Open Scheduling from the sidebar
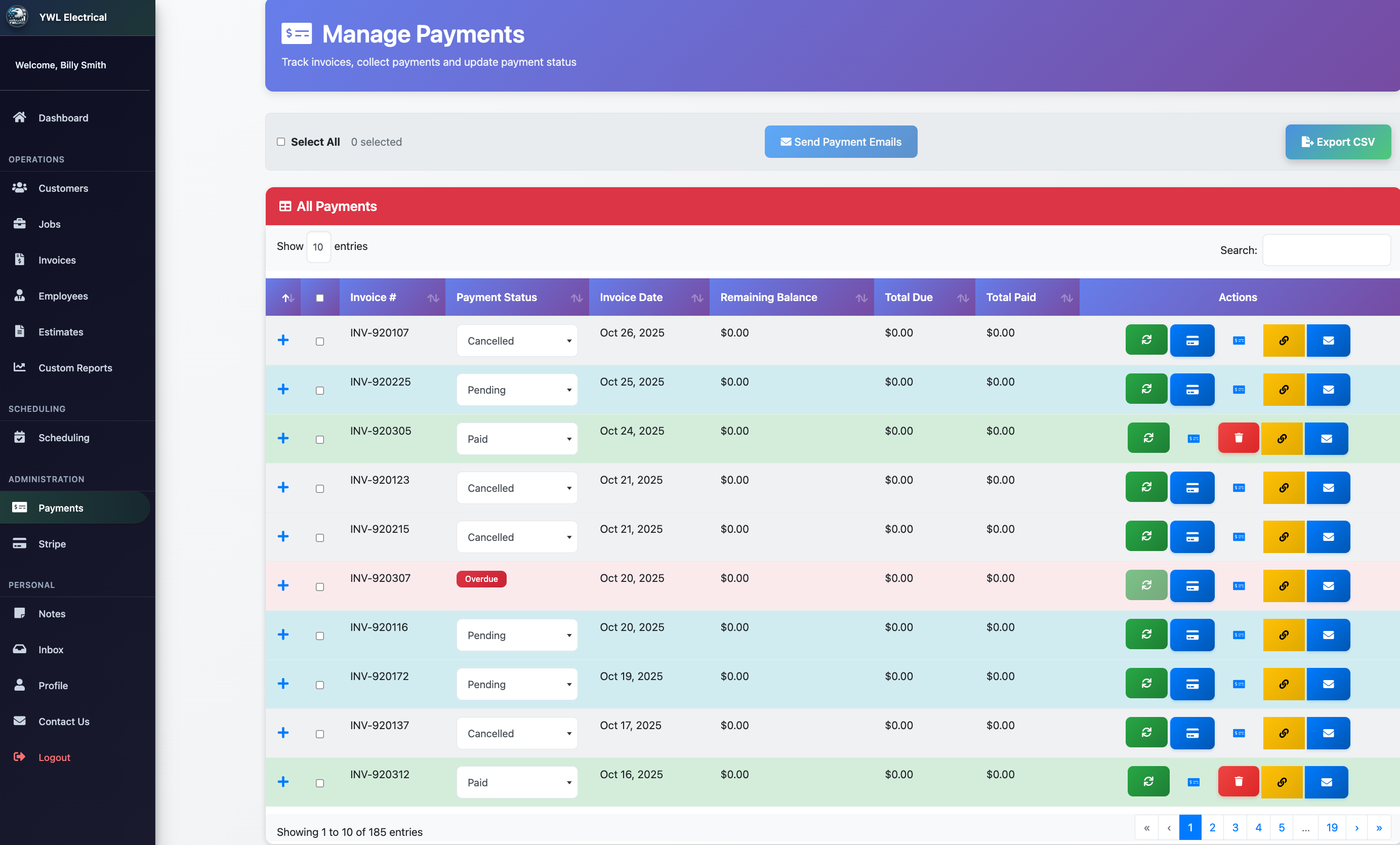1400x845 pixels. point(64,437)
